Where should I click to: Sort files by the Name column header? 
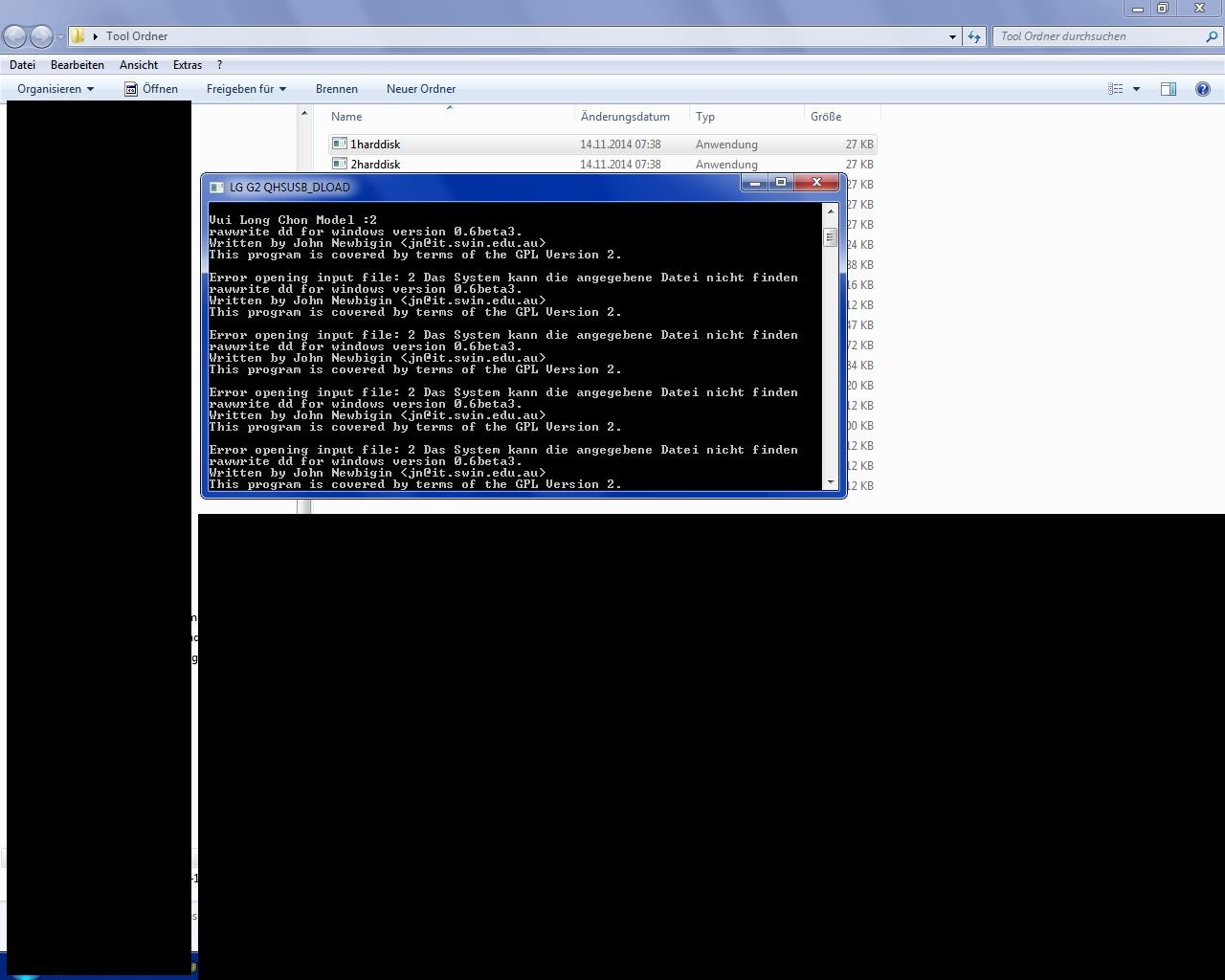(450, 117)
